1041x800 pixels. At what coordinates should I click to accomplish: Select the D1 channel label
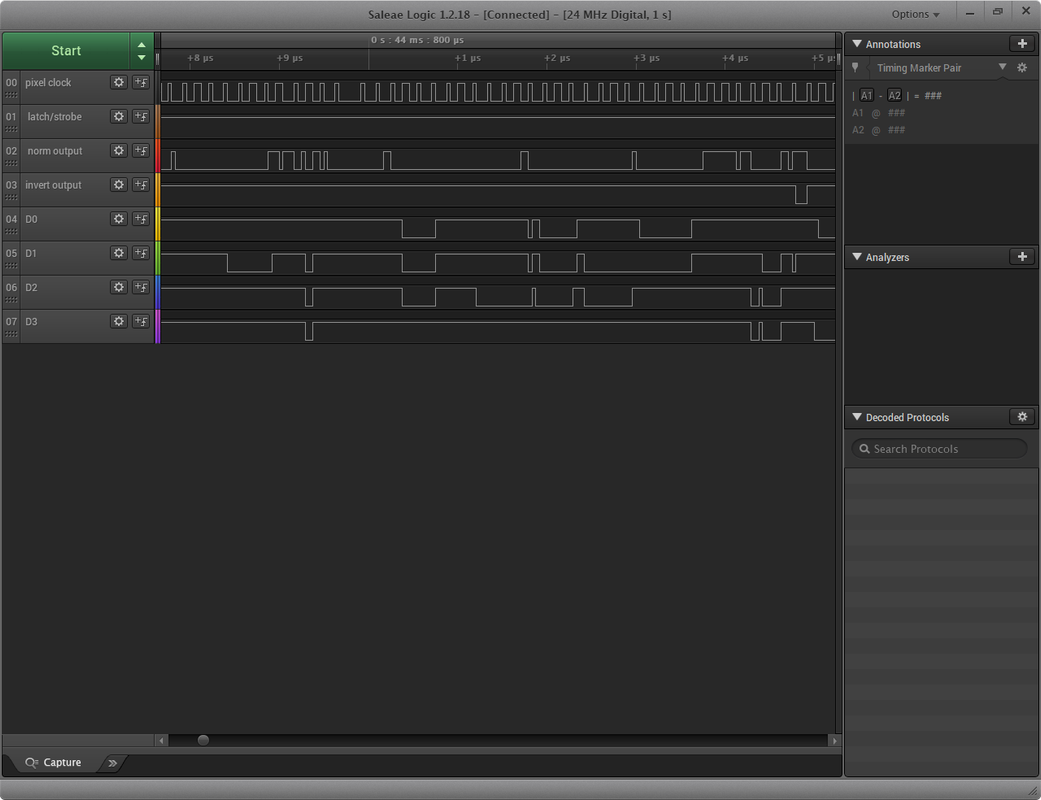31,253
